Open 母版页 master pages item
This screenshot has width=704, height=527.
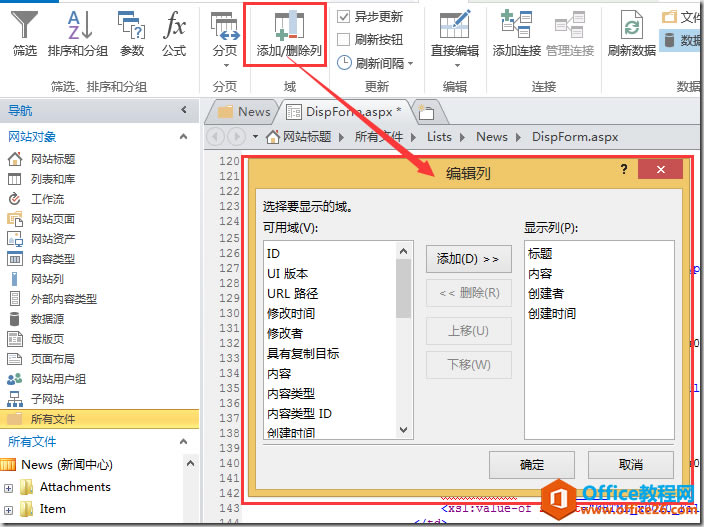tap(48, 339)
